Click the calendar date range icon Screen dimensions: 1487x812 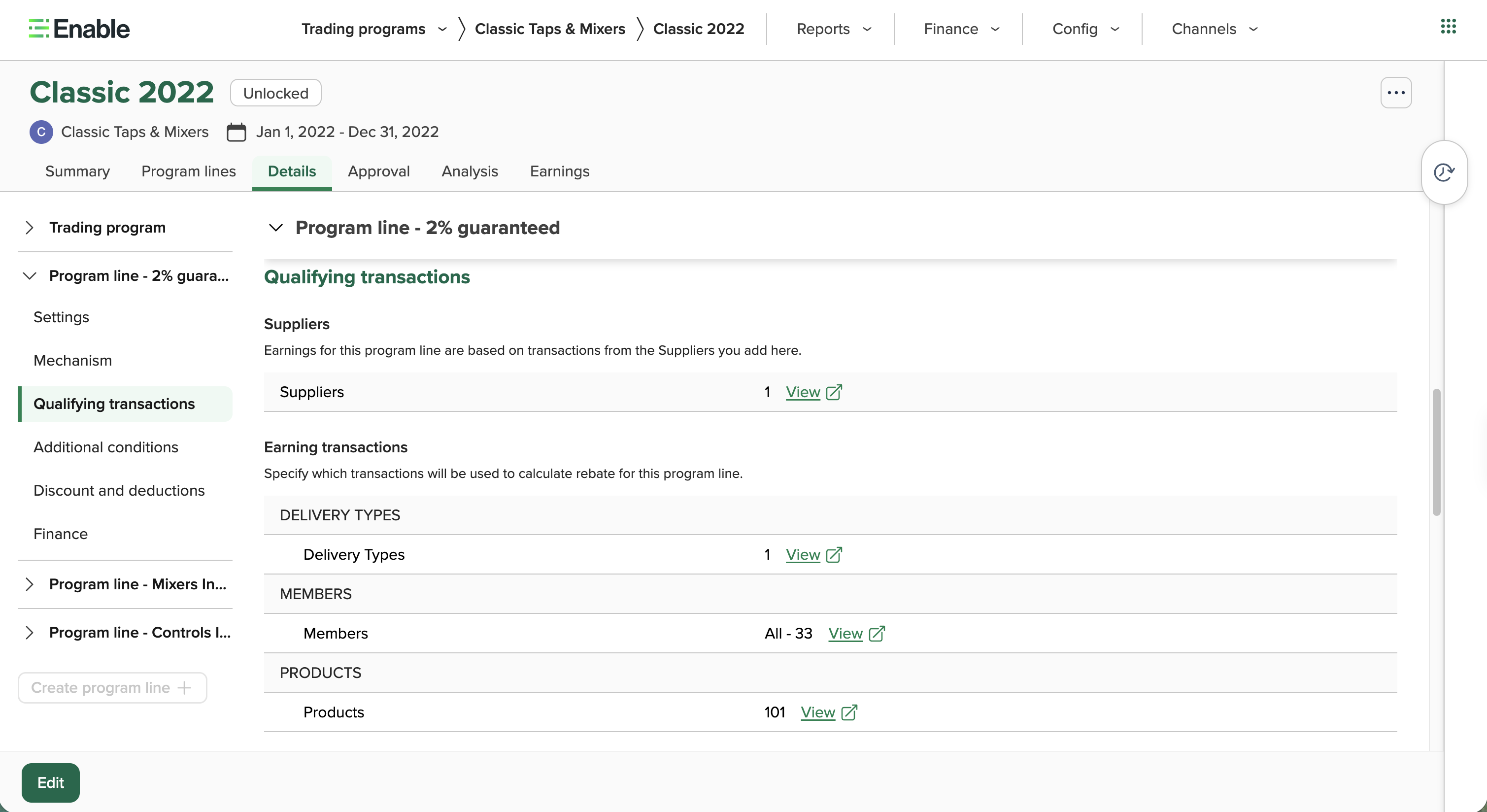tap(236, 132)
